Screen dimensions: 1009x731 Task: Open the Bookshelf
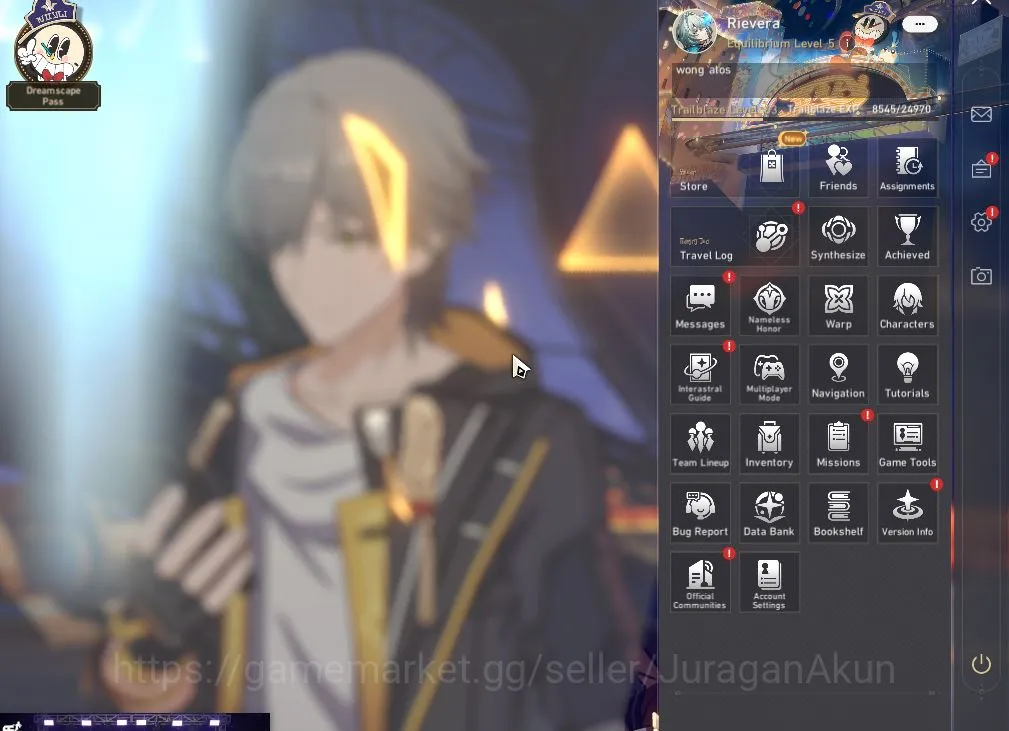click(x=838, y=513)
